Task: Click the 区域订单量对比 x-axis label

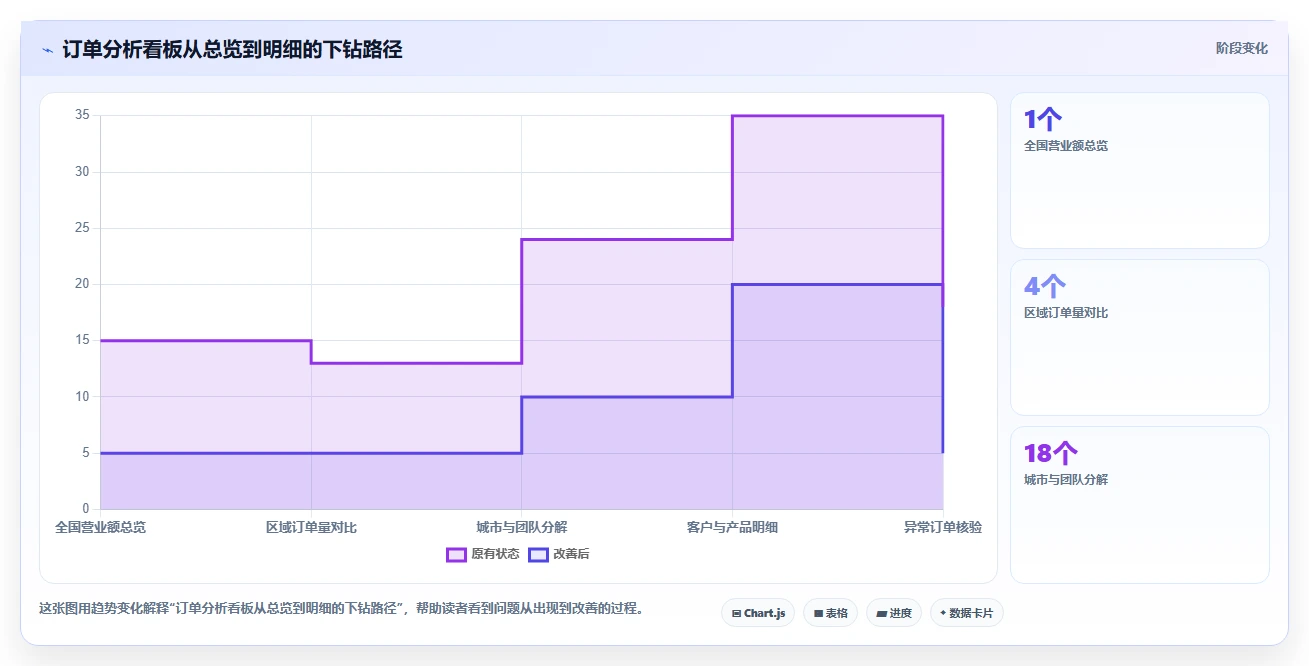Action: 311,527
